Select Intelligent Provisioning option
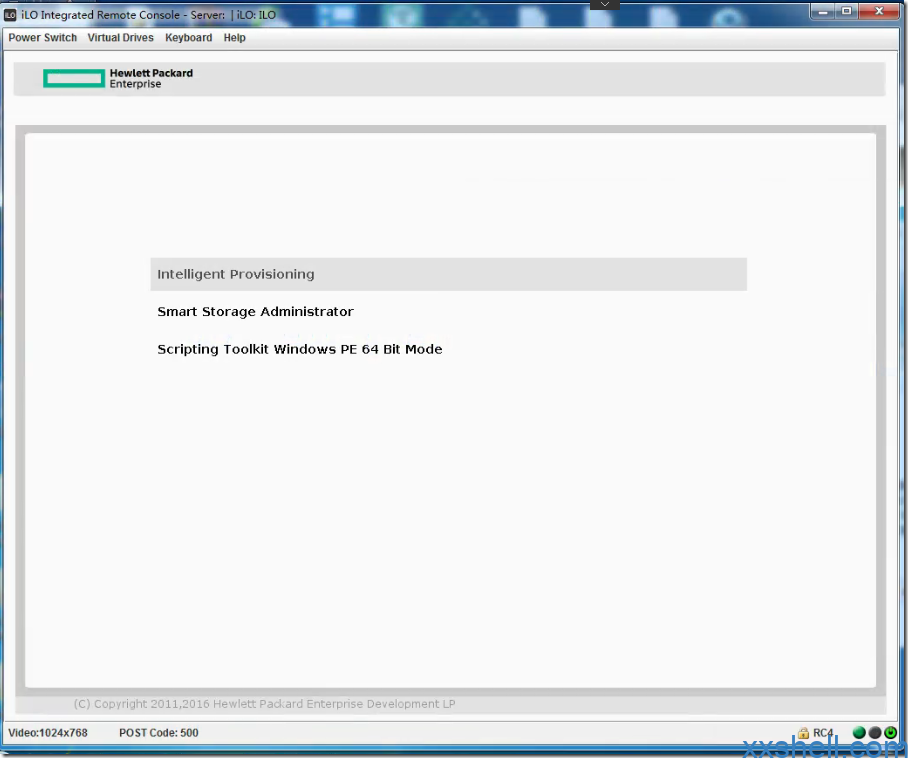908x758 pixels. 448,274
